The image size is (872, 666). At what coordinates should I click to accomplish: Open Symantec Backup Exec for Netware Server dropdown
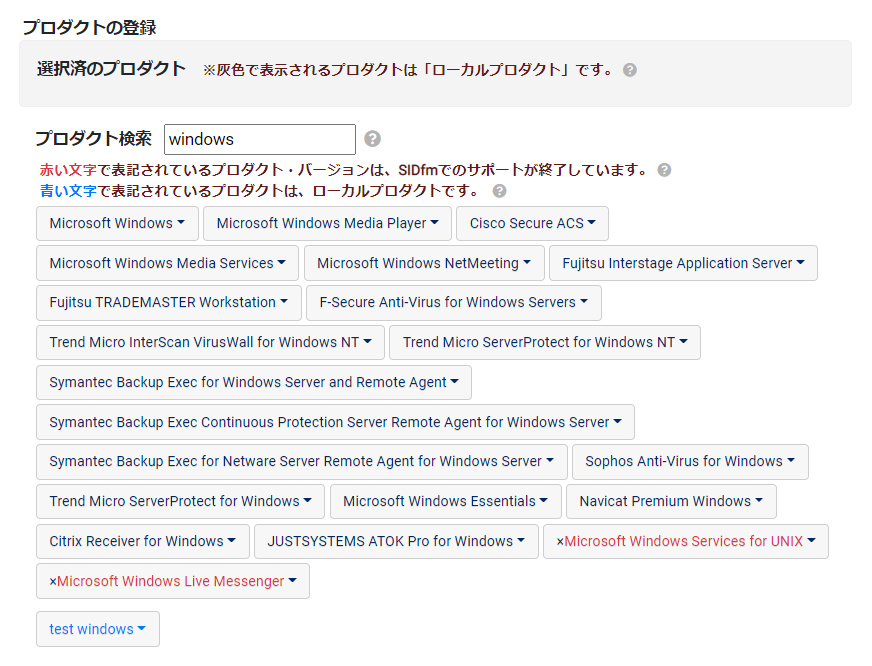[302, 462]
